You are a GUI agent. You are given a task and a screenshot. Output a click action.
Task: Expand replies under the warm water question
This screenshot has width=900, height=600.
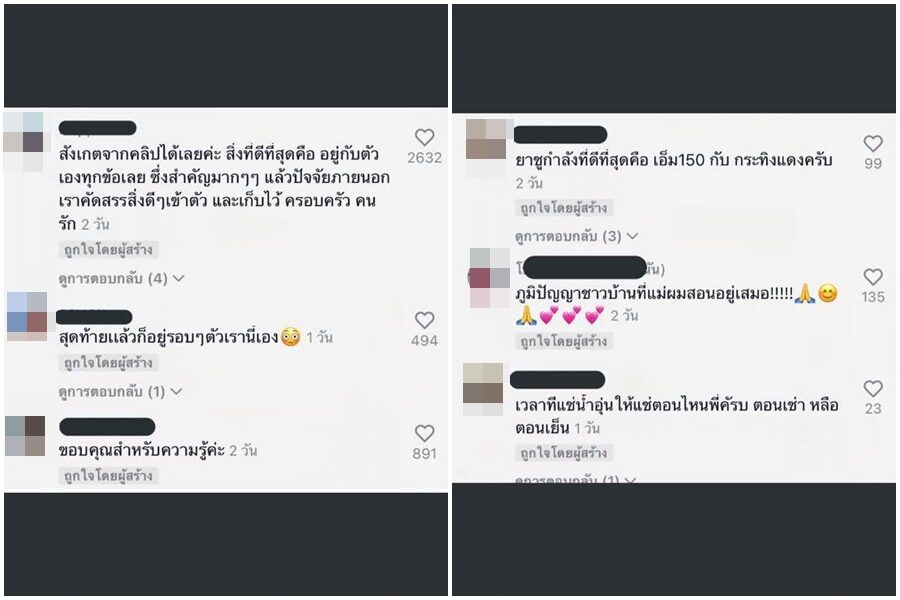[575, 478]
